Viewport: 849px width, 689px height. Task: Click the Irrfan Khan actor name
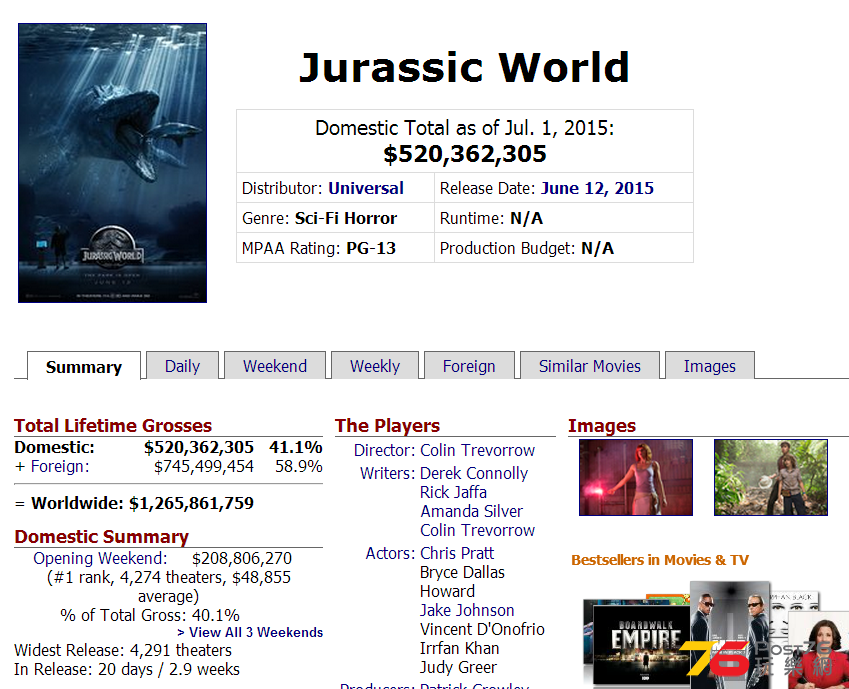click(x=460, y=648)
